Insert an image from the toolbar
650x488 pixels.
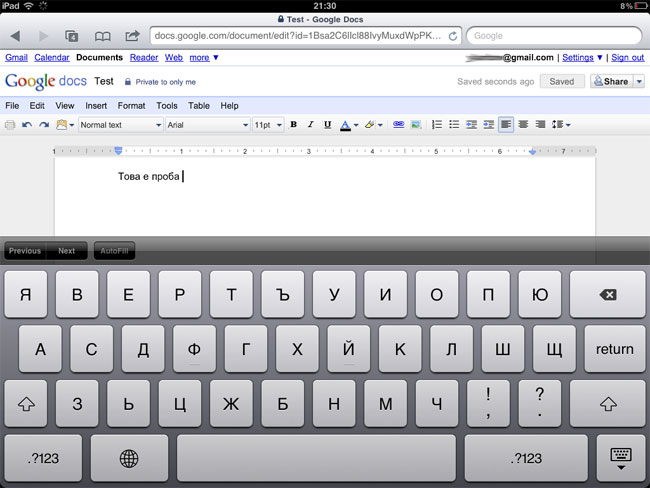(x=416, y=124)
